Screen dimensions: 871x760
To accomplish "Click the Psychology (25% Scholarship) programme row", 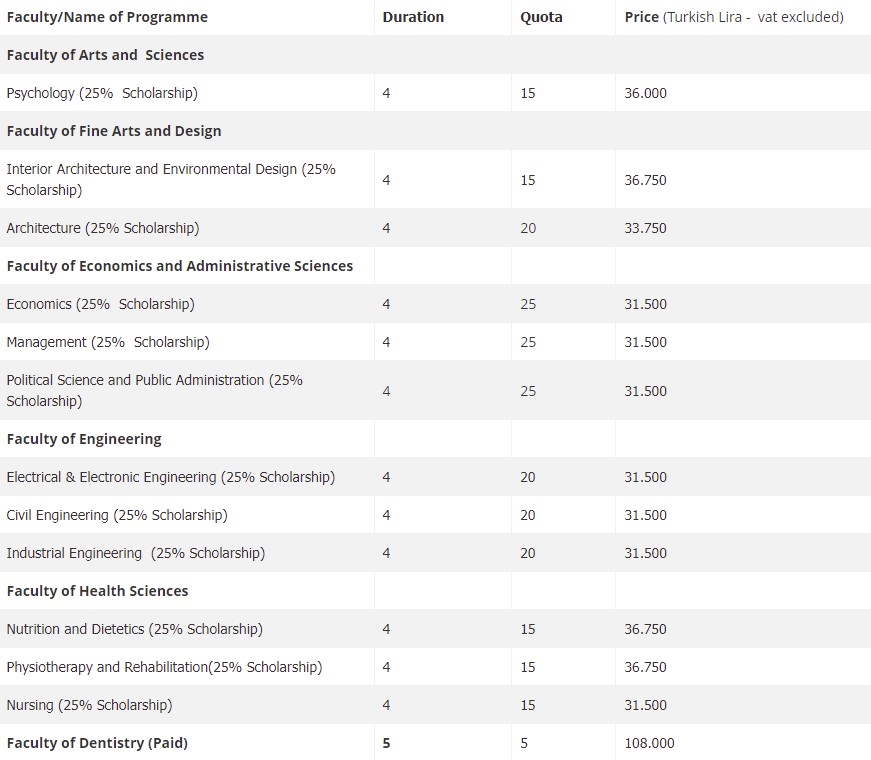I will pos(102,93).
